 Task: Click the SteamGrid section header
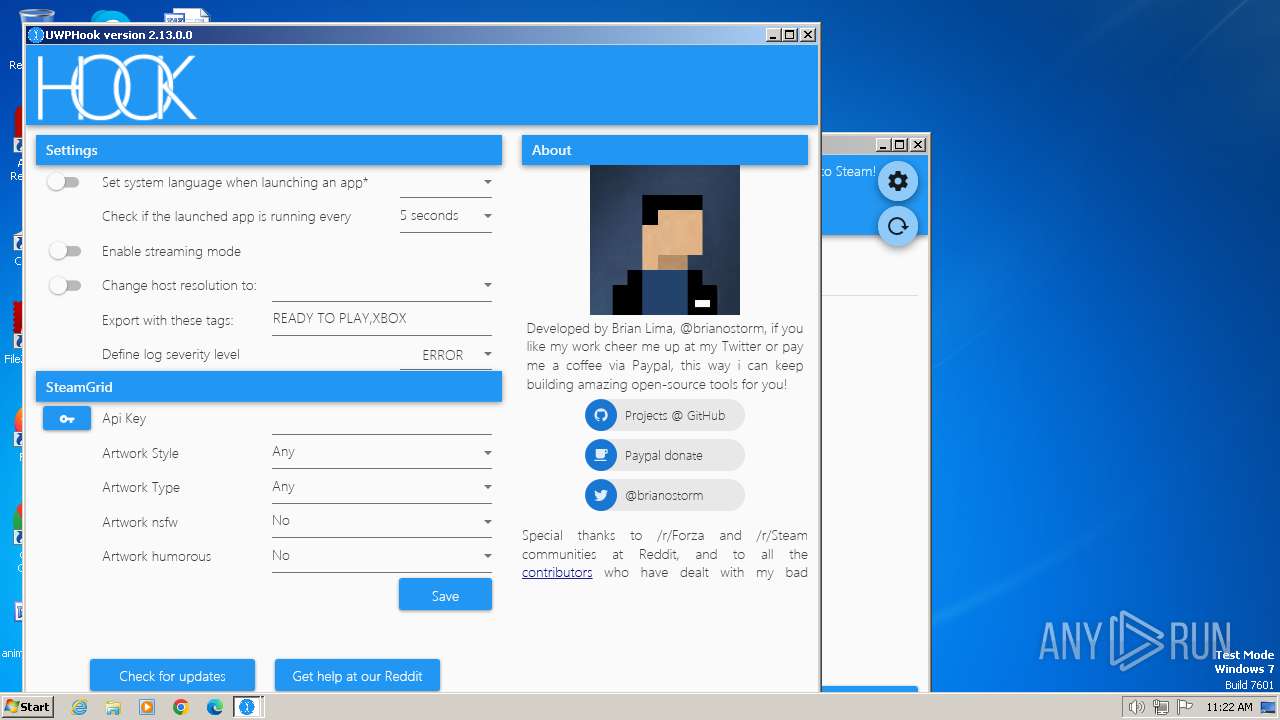[269, 387]
